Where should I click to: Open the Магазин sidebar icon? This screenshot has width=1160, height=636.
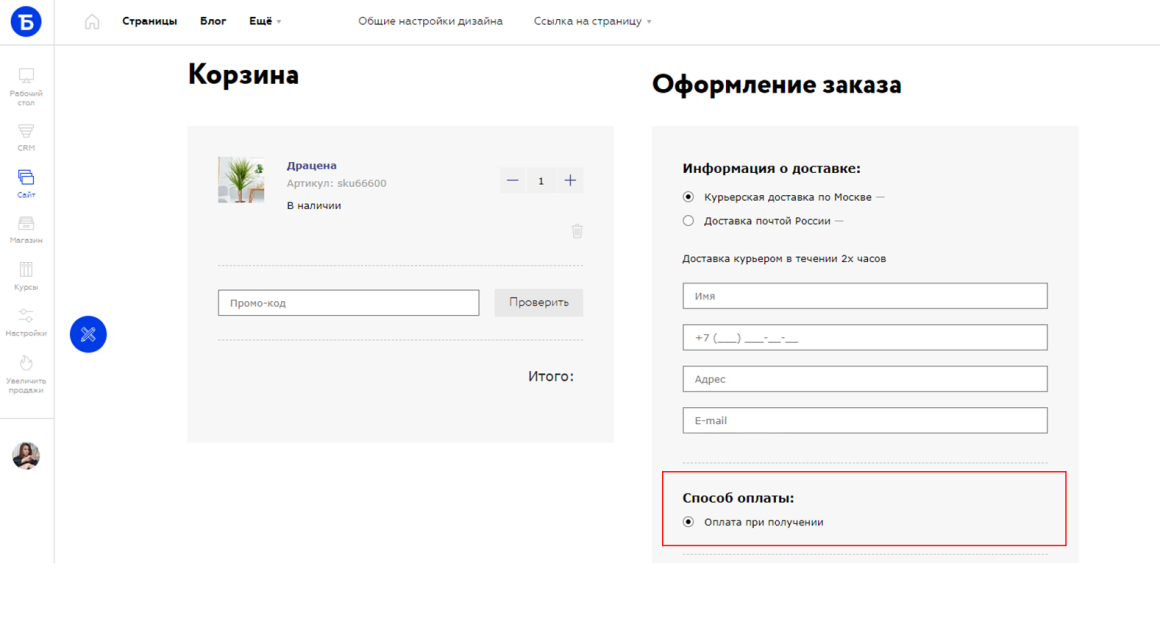tap(26, 223)
